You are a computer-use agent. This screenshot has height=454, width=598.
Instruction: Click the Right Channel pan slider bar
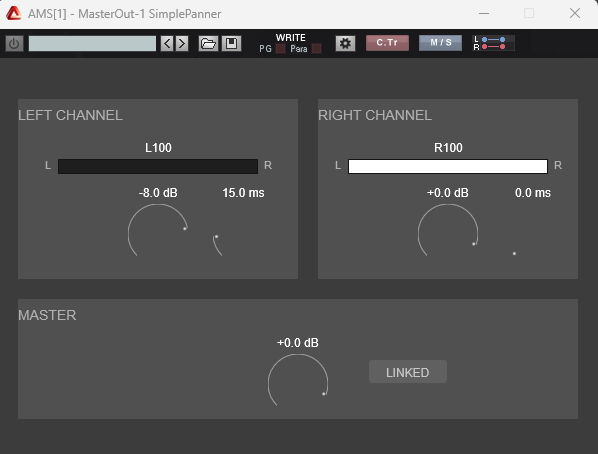(448, 166)
